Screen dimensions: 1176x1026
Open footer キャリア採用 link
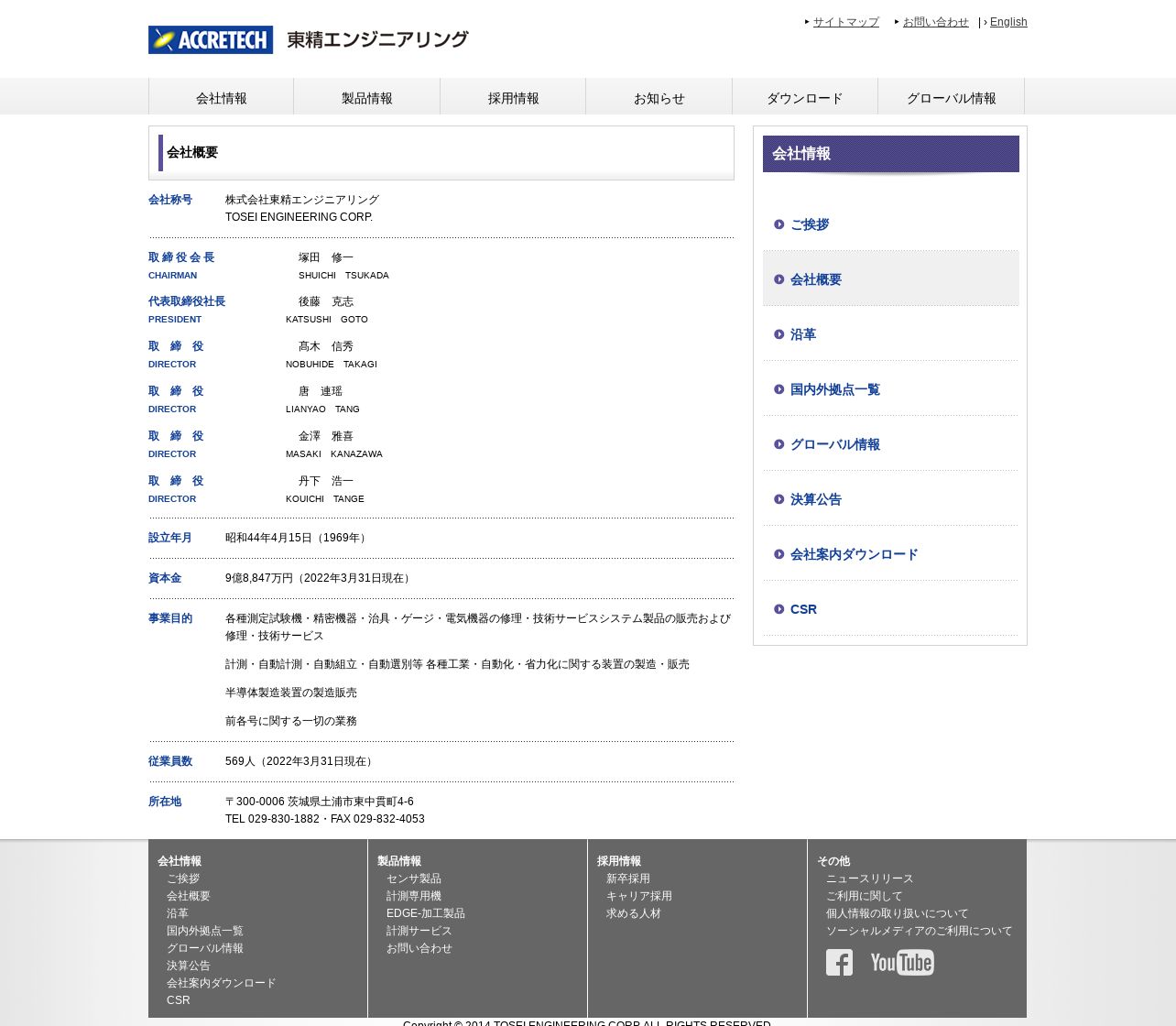(x=639, y=896)
